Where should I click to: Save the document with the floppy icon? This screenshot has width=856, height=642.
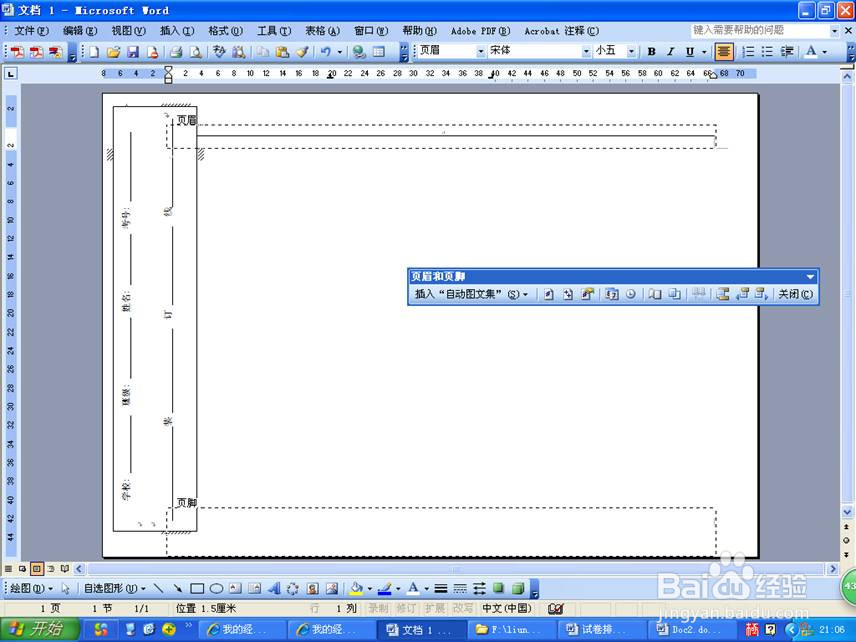133,52
